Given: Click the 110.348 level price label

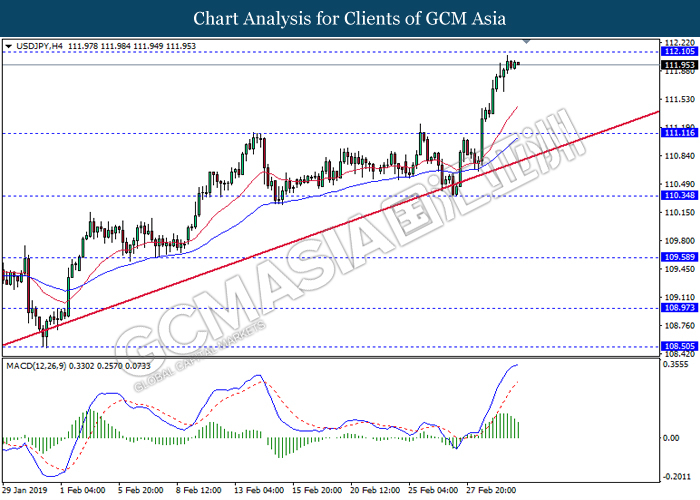Looking at the screenshot, I should 679,196.
